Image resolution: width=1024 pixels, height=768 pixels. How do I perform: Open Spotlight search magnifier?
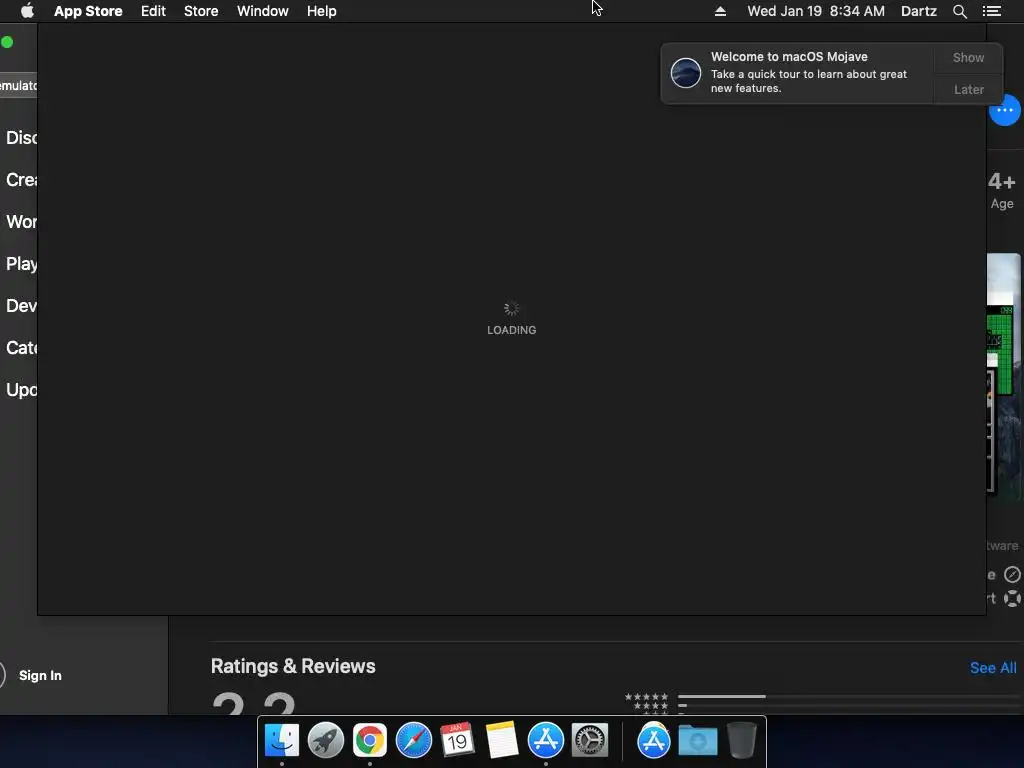pos(959,11)
